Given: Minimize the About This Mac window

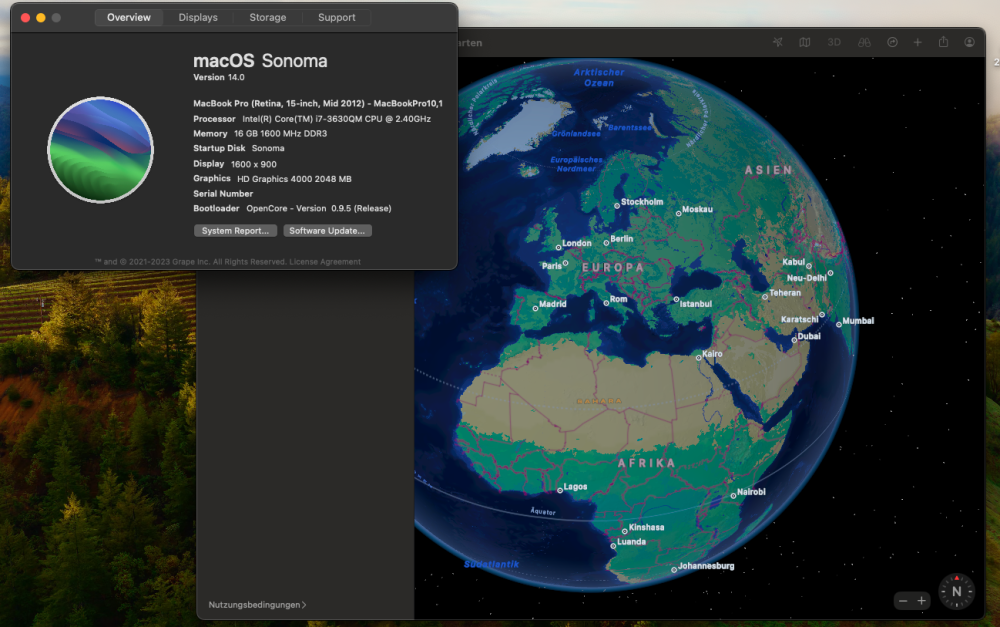Looking at the screenshot, I should (x=41, y=18).
